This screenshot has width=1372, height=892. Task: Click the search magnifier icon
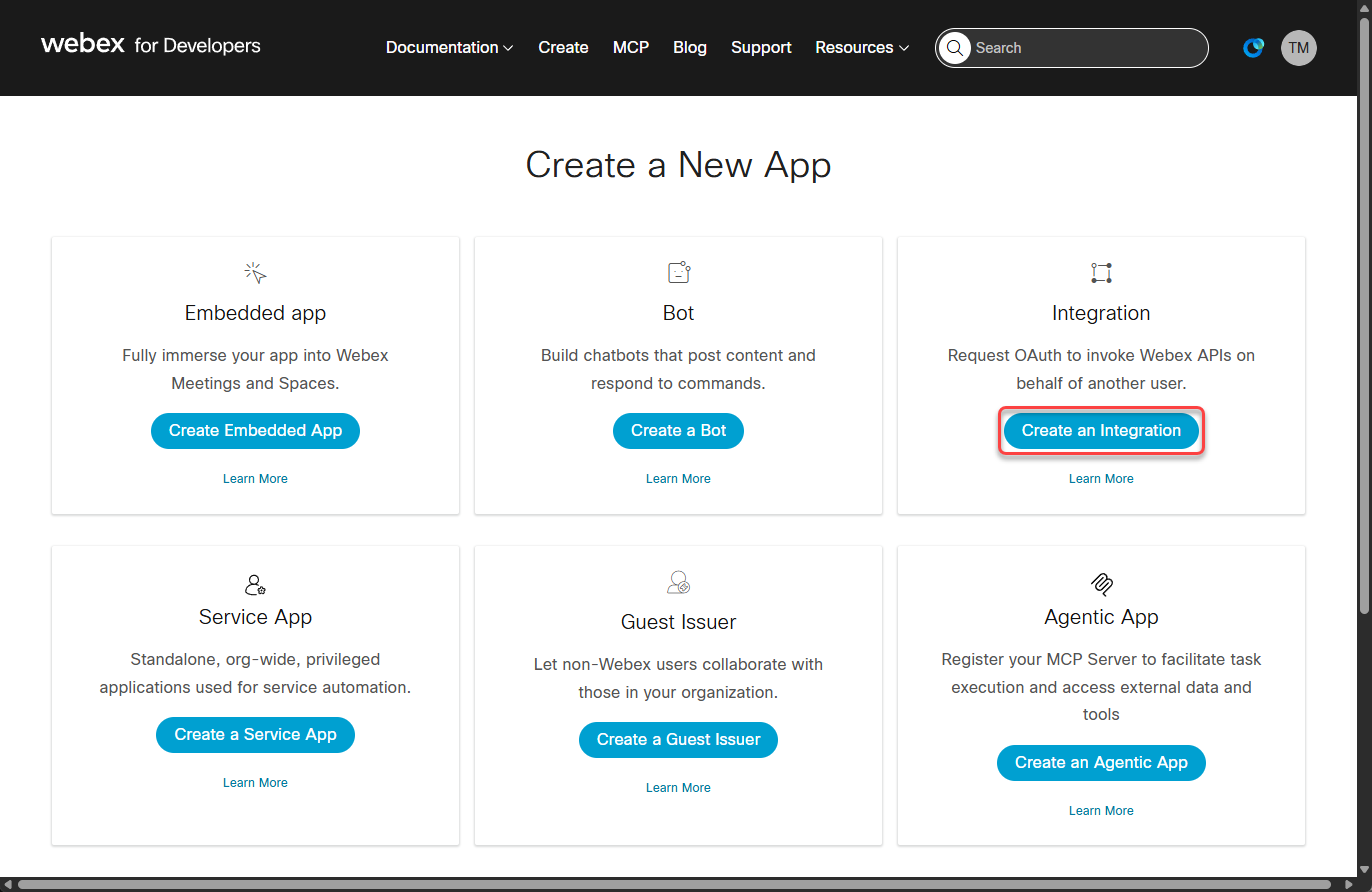955,48
